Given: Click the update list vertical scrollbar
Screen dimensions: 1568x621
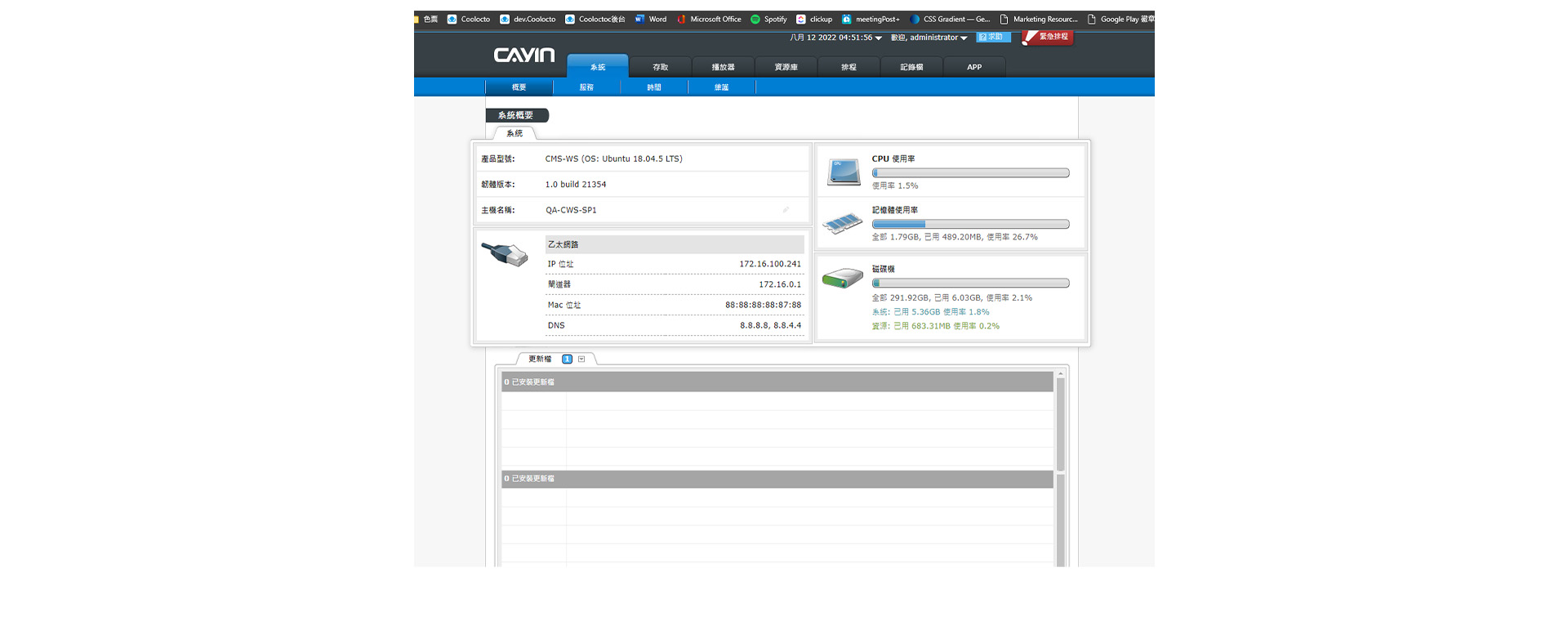Looking at the screenshot, I should [1060, 425].
